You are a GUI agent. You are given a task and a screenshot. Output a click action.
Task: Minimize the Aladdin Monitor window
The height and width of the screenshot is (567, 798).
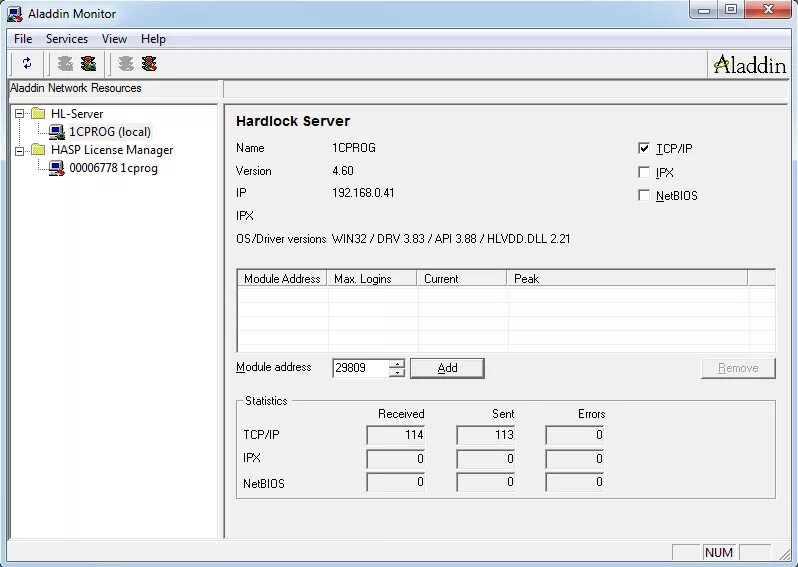coord(704,10)
